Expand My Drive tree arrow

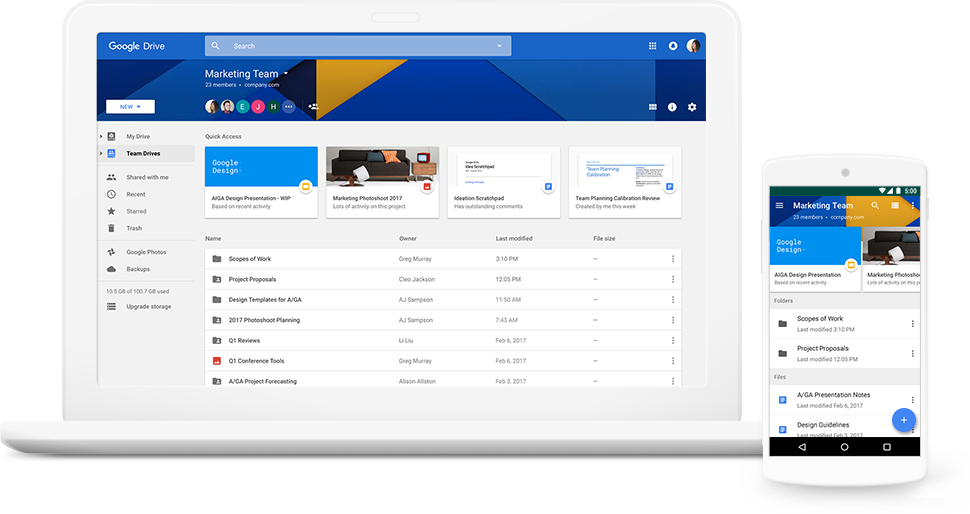tap(101, 136)
